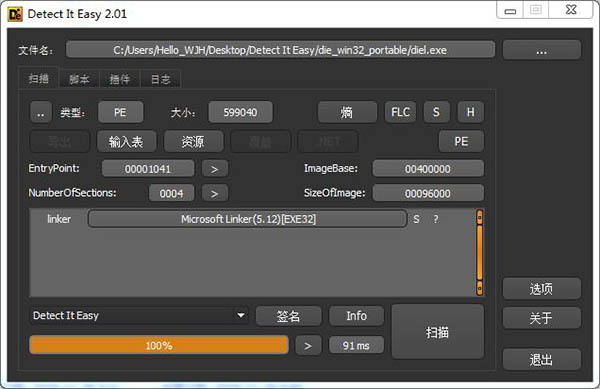Click the arrow button next to NumberOfSections
The width and height of the screenshot is (600, 389).
[215, 193]
